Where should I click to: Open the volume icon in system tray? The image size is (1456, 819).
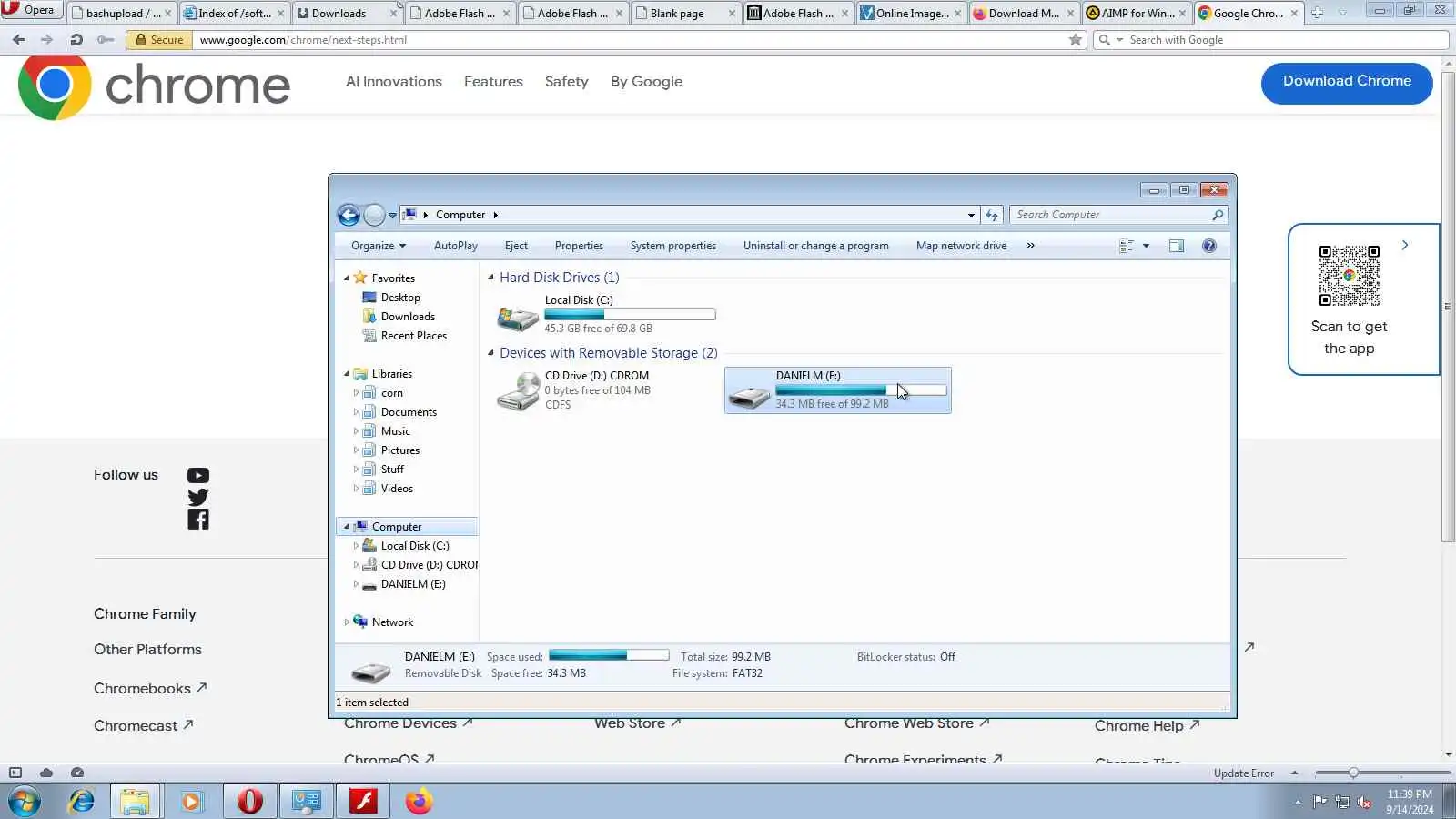(x=1364, y=802)
